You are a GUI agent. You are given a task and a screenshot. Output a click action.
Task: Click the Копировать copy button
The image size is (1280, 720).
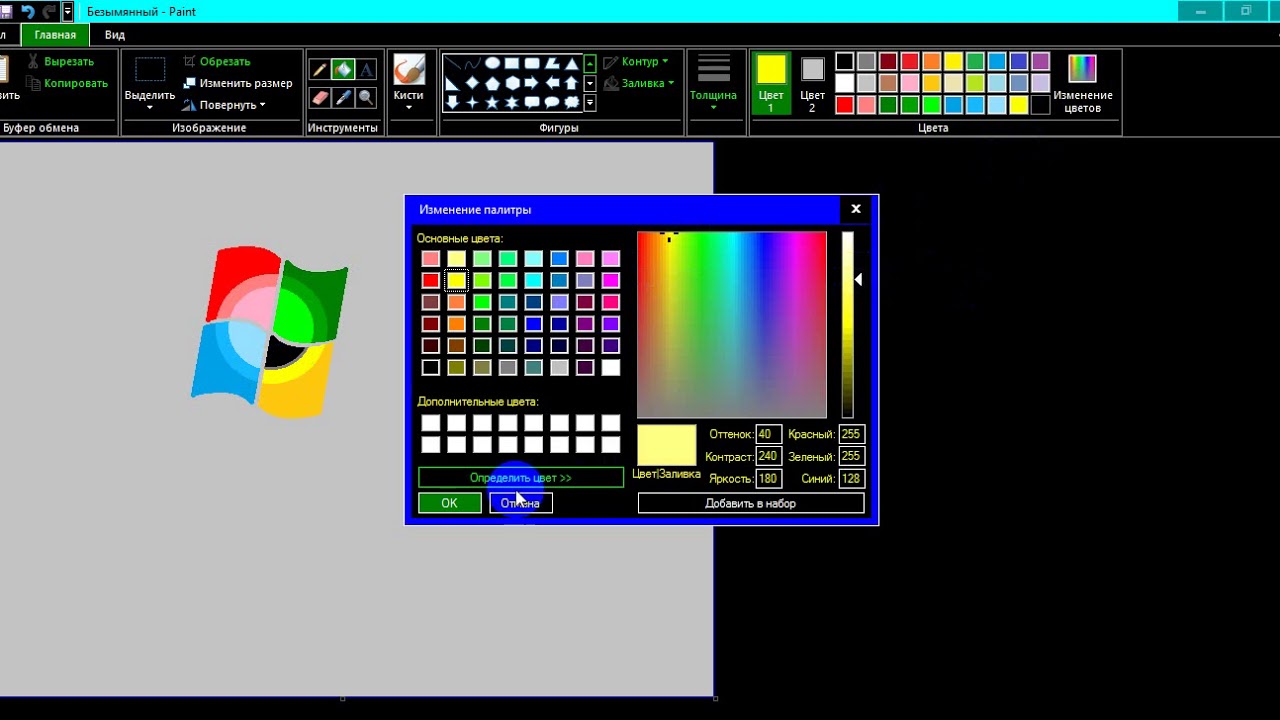click(67, 83)
